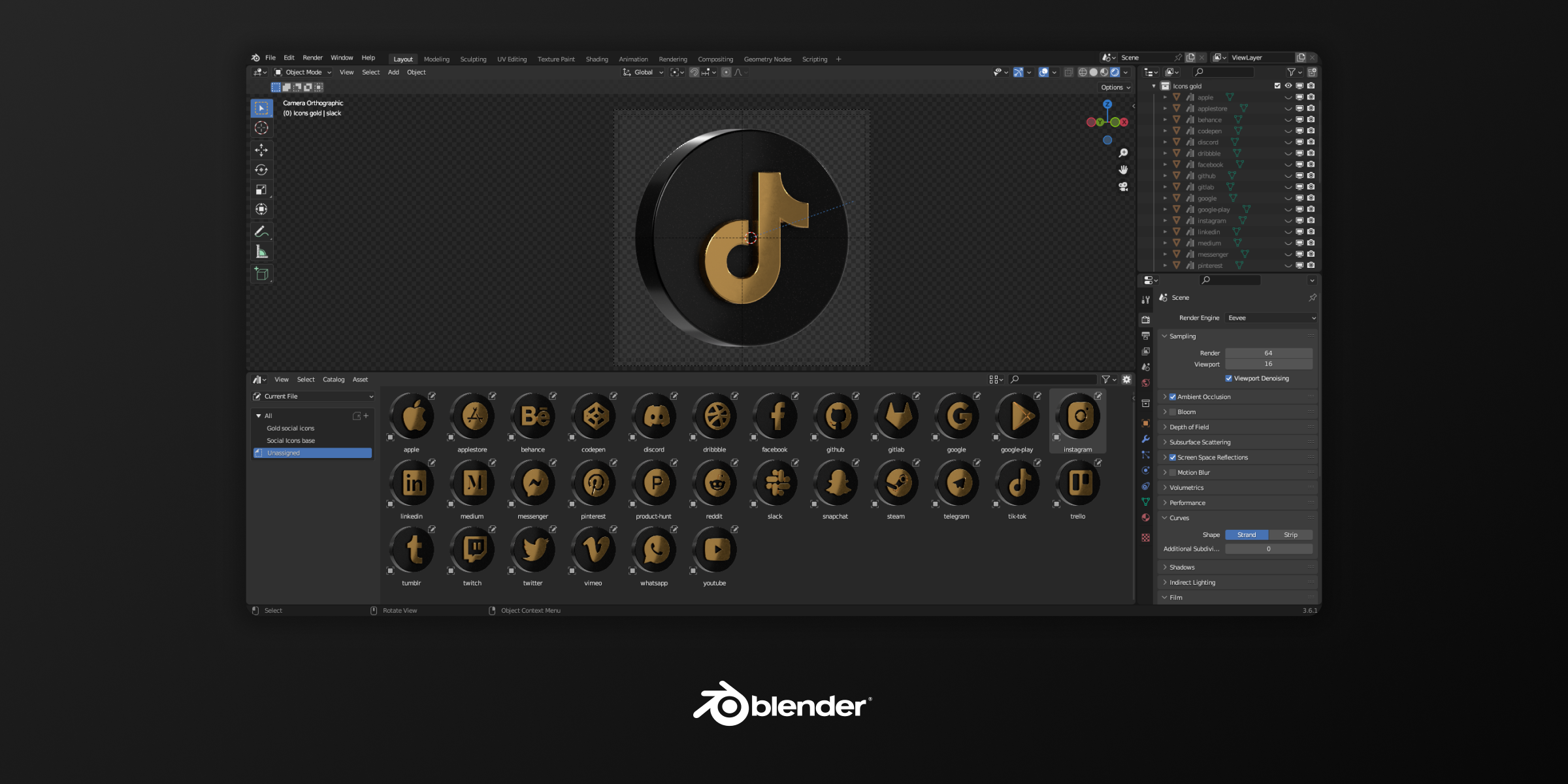
Task: Open the Render menu
Action: (312, 58)
